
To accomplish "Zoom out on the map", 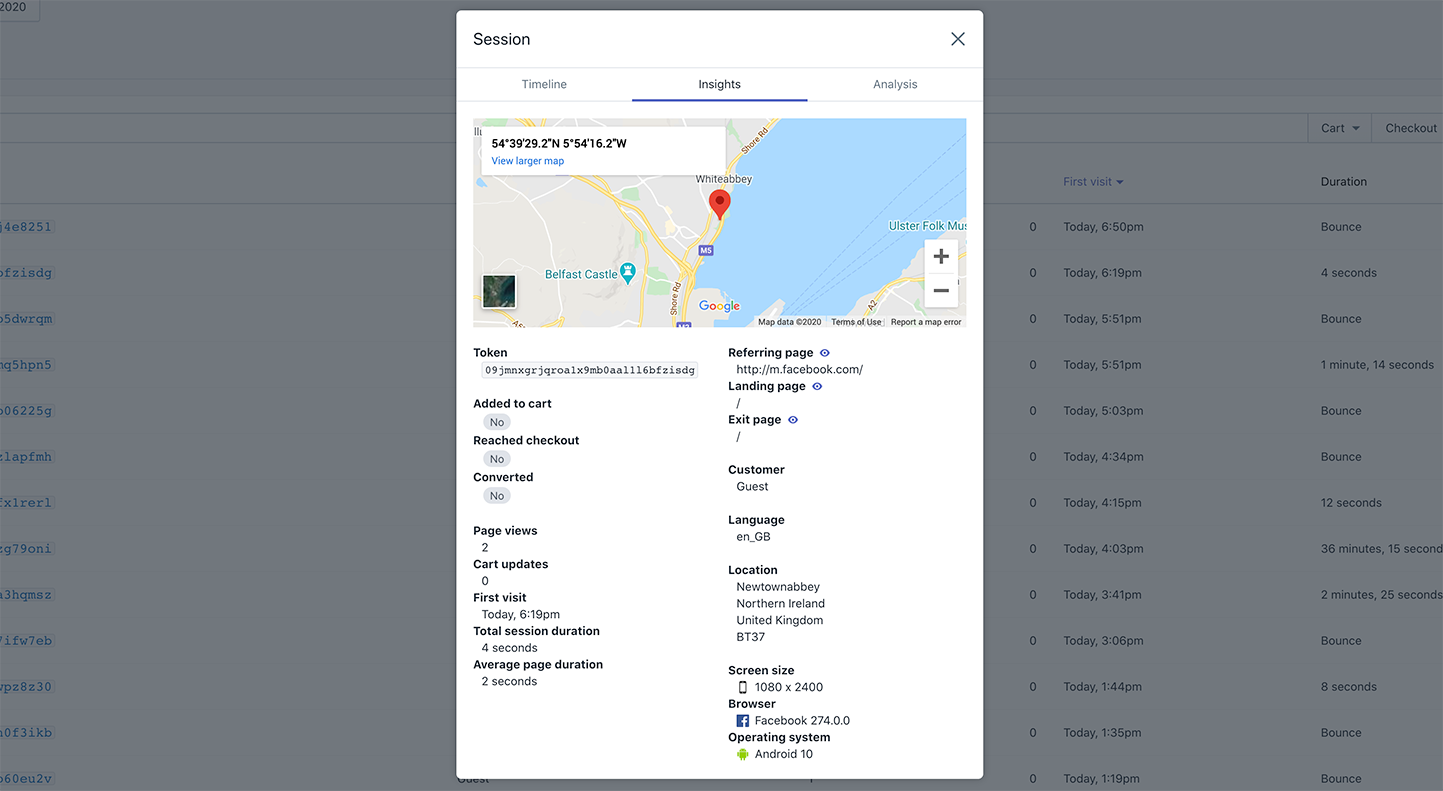I will click(940, 291).
